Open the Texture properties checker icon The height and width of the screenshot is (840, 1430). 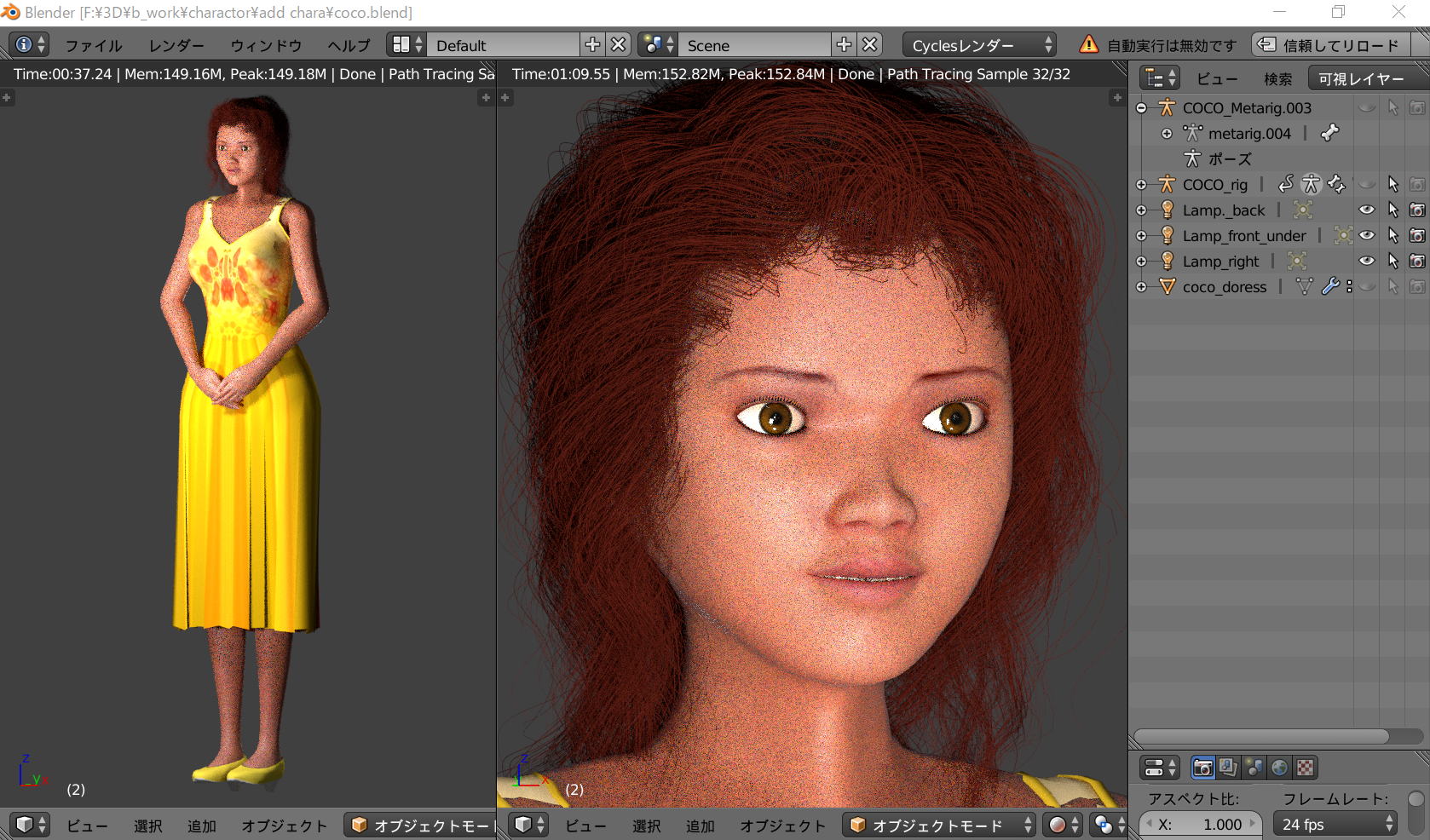pyautogui.click(x=1305, y=768)
